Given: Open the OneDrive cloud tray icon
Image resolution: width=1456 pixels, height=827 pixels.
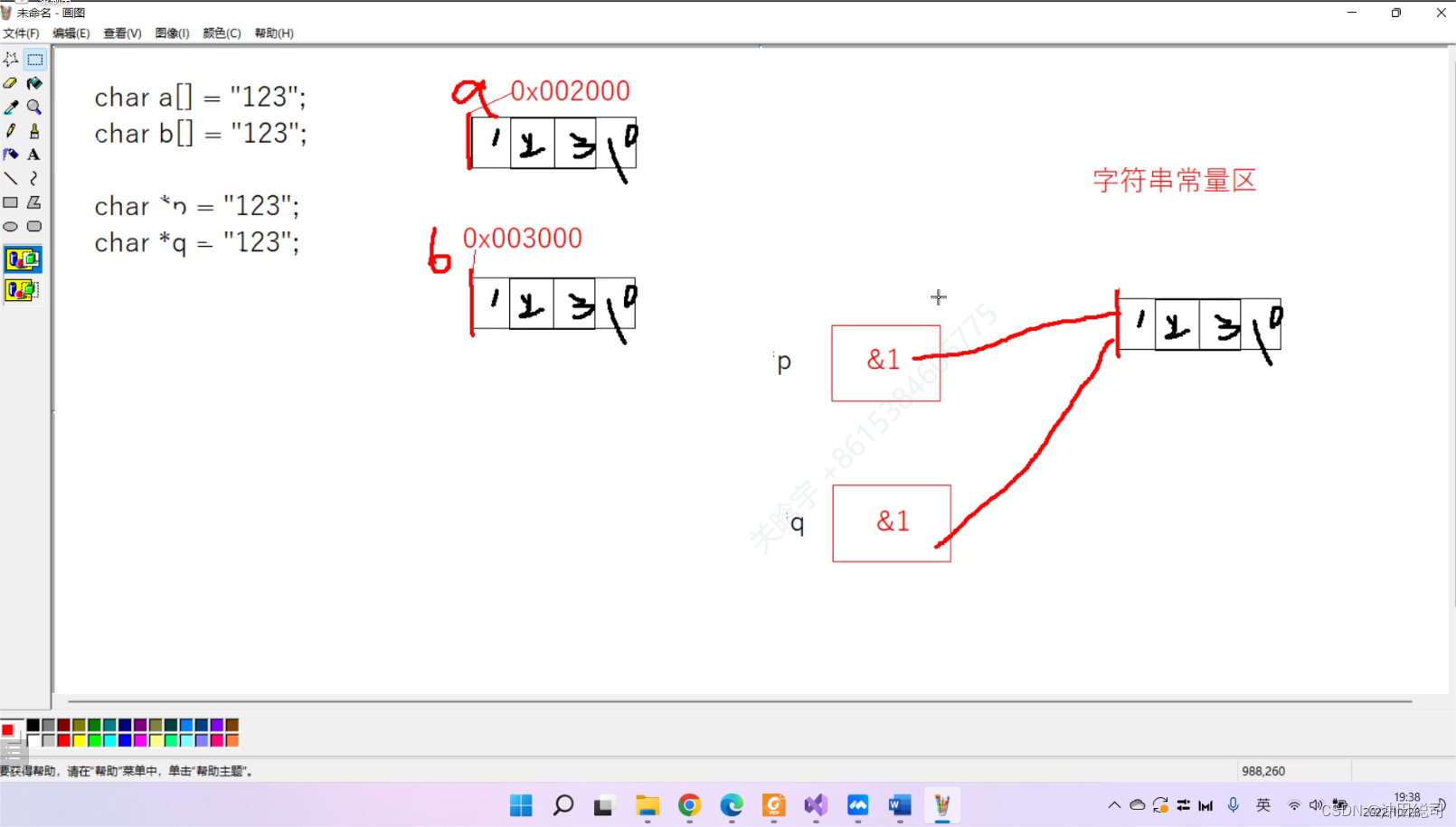Looking at the screenshot, I should (x=1138, y=805).
